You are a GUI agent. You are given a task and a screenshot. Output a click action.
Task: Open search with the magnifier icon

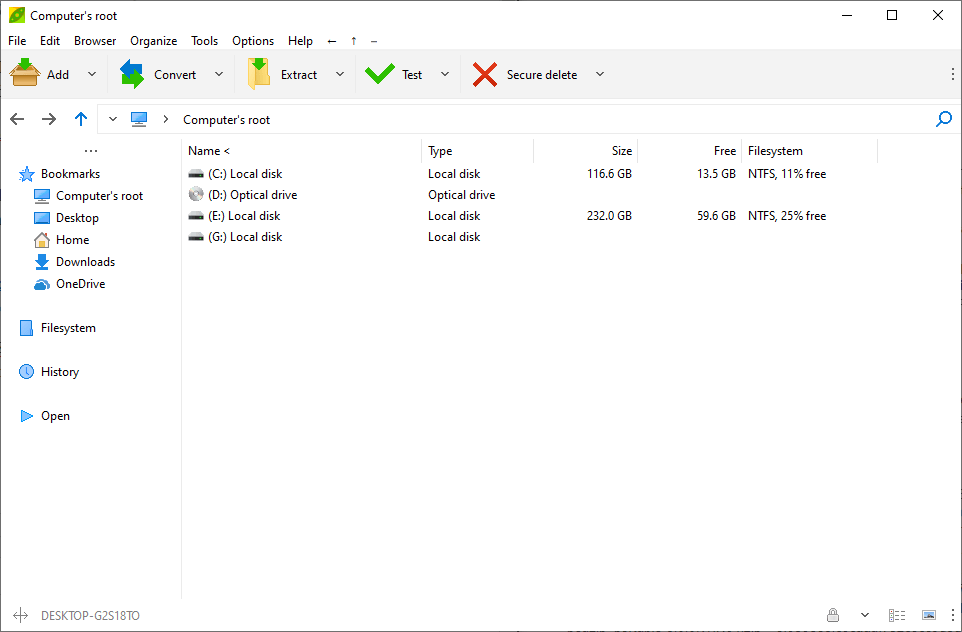point(944,119)
